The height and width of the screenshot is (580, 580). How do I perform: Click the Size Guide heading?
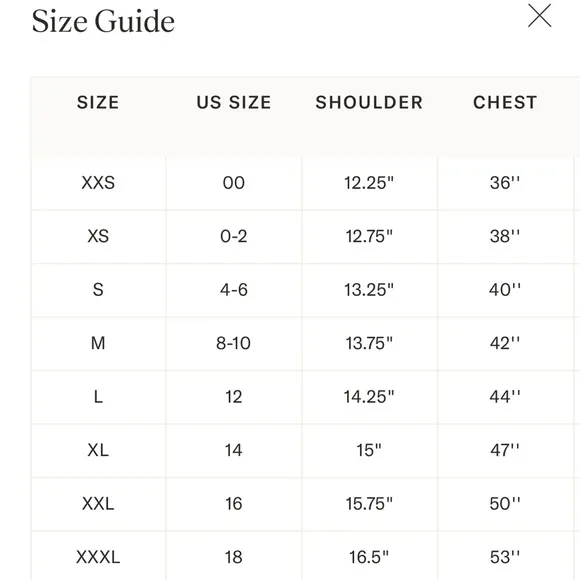point(103,21)
